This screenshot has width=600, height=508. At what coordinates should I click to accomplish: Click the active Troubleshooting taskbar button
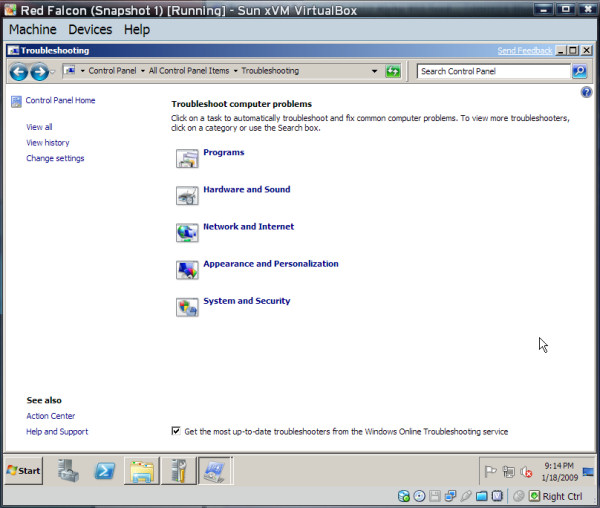point(215,471)
